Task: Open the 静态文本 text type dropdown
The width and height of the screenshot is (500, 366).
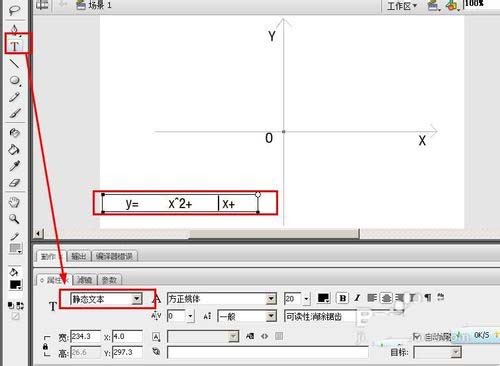Action: (x=106, y=299)
